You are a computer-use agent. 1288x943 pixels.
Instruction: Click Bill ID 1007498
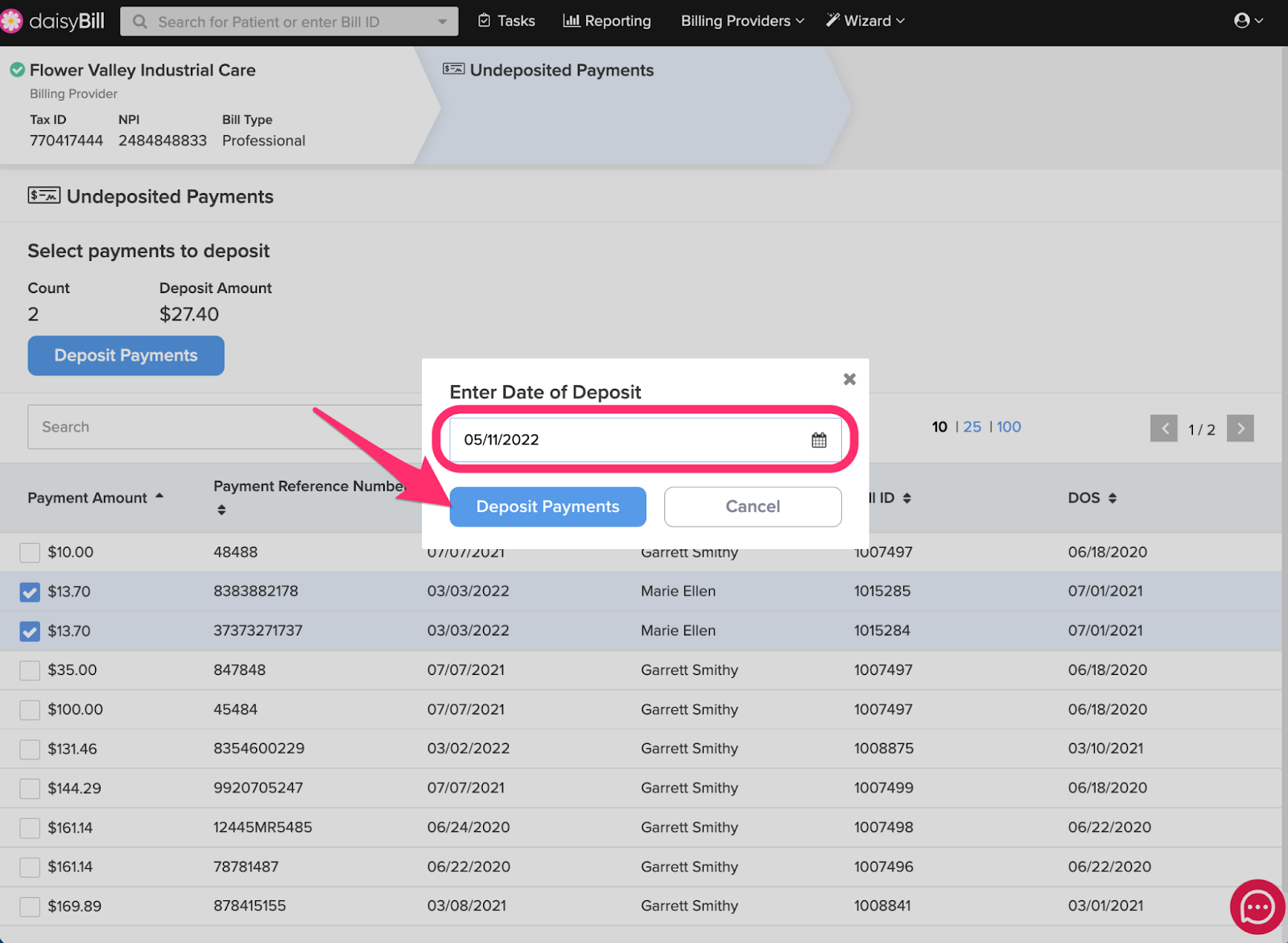click(883, 827)
